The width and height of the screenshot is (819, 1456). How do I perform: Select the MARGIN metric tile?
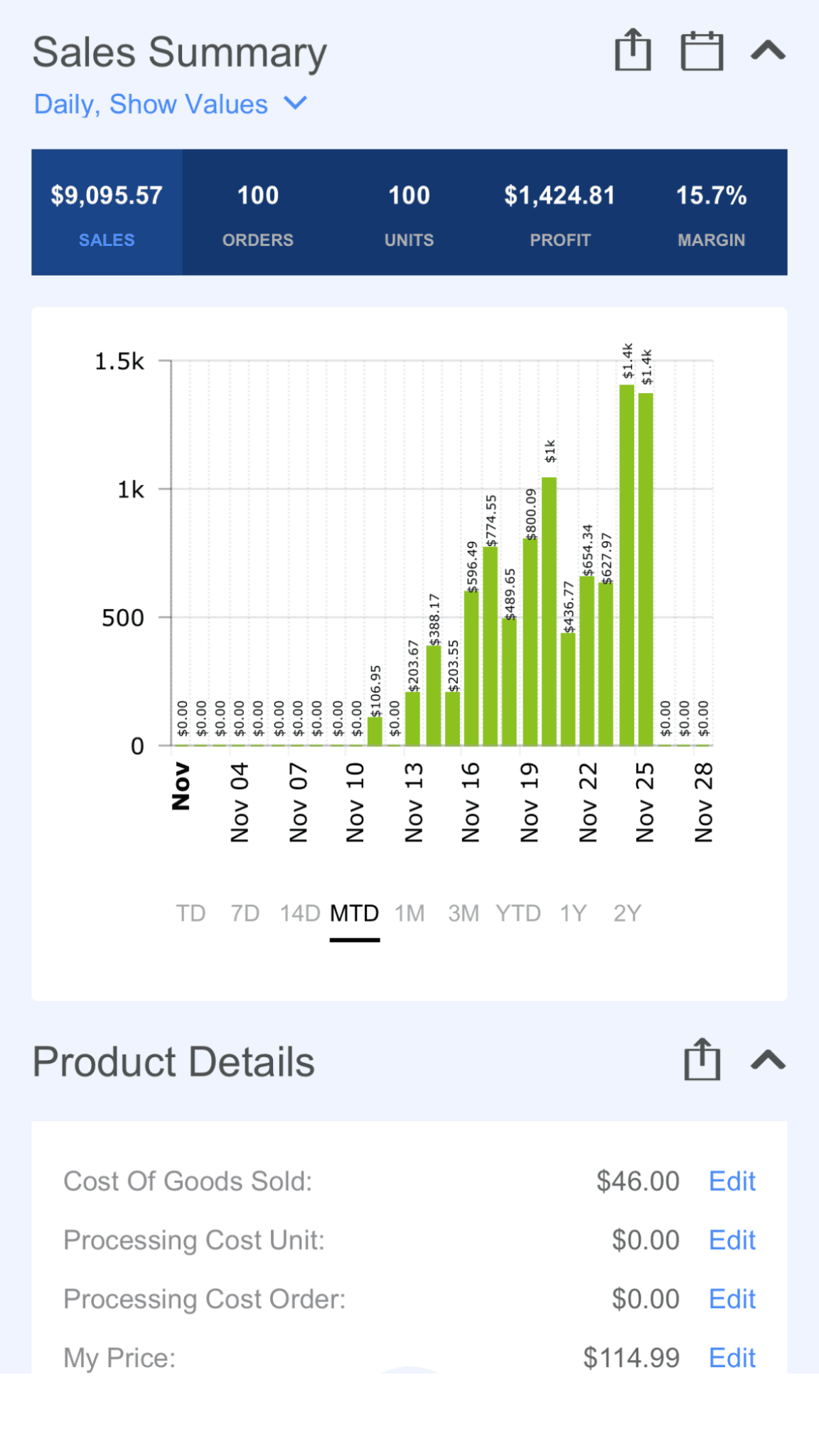tap(711, 213)
